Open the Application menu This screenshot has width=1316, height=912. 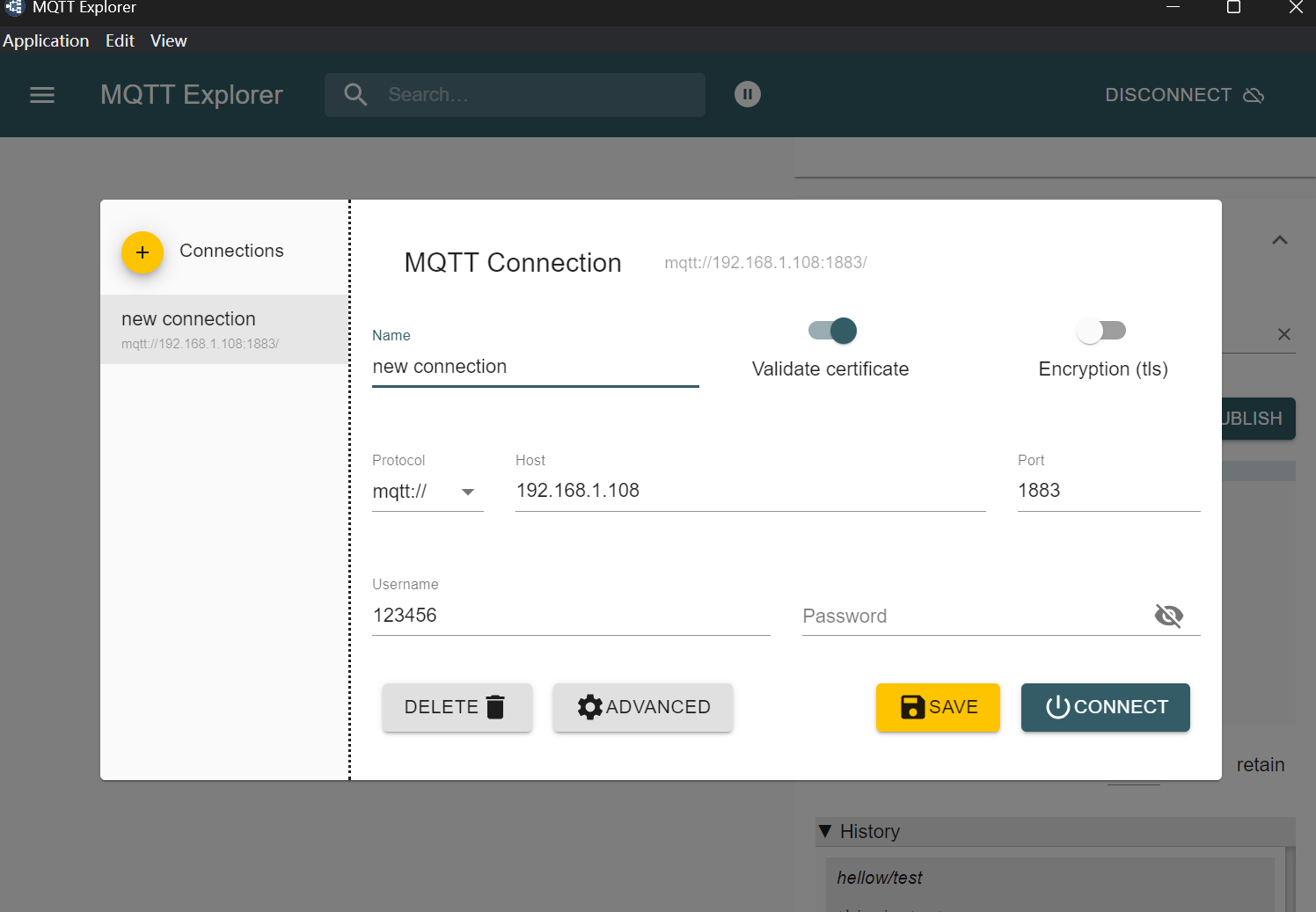point(46,40)
